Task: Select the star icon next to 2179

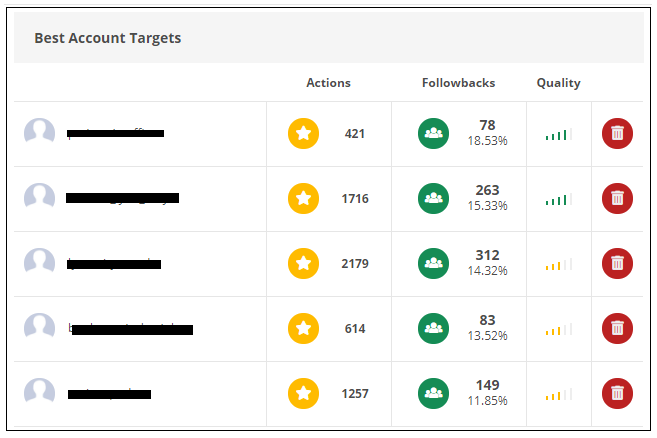Action: [x=303, y=263]
